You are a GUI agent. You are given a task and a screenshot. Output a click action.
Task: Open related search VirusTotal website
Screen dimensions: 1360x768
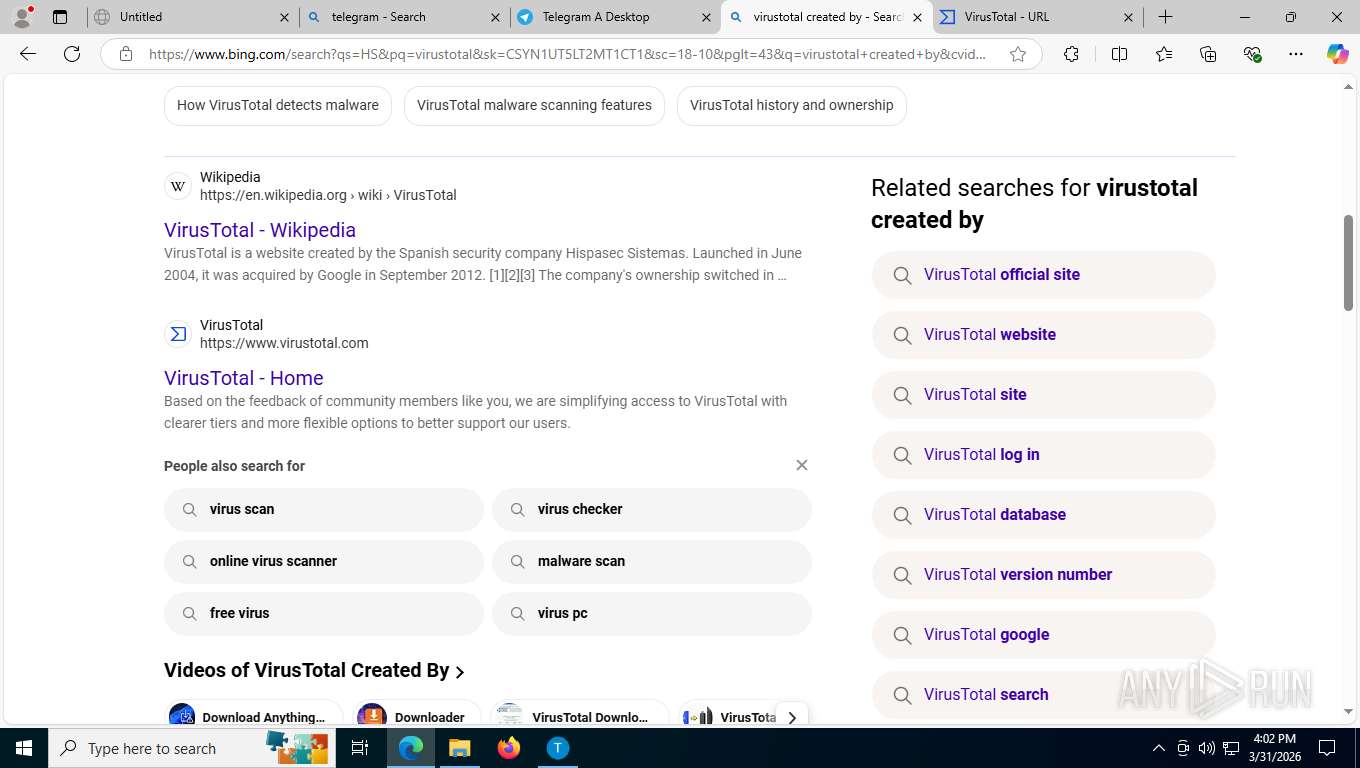tap(1044, 335)
